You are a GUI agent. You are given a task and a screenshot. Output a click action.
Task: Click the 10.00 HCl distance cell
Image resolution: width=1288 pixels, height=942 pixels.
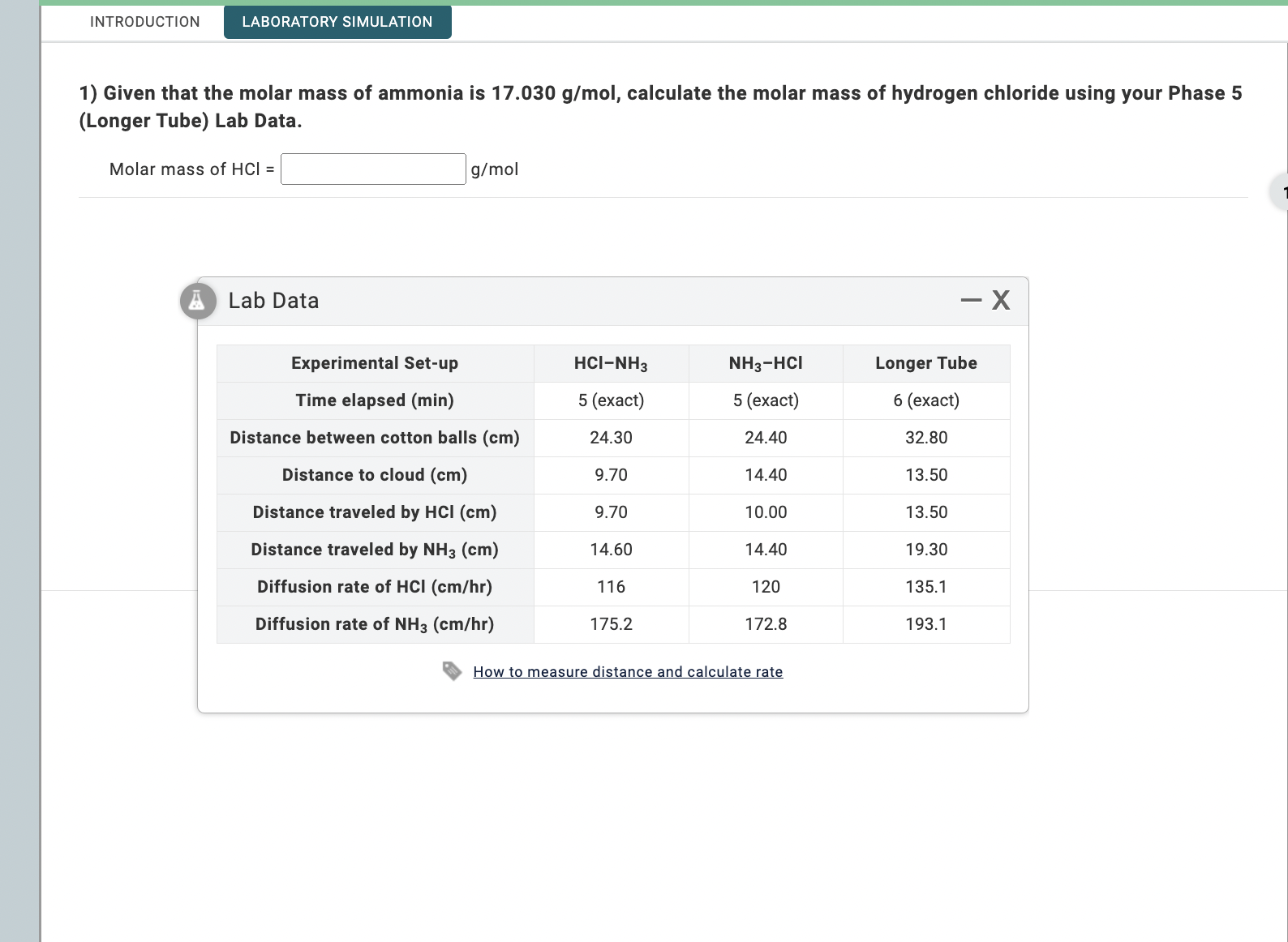(x=766, y=512)
